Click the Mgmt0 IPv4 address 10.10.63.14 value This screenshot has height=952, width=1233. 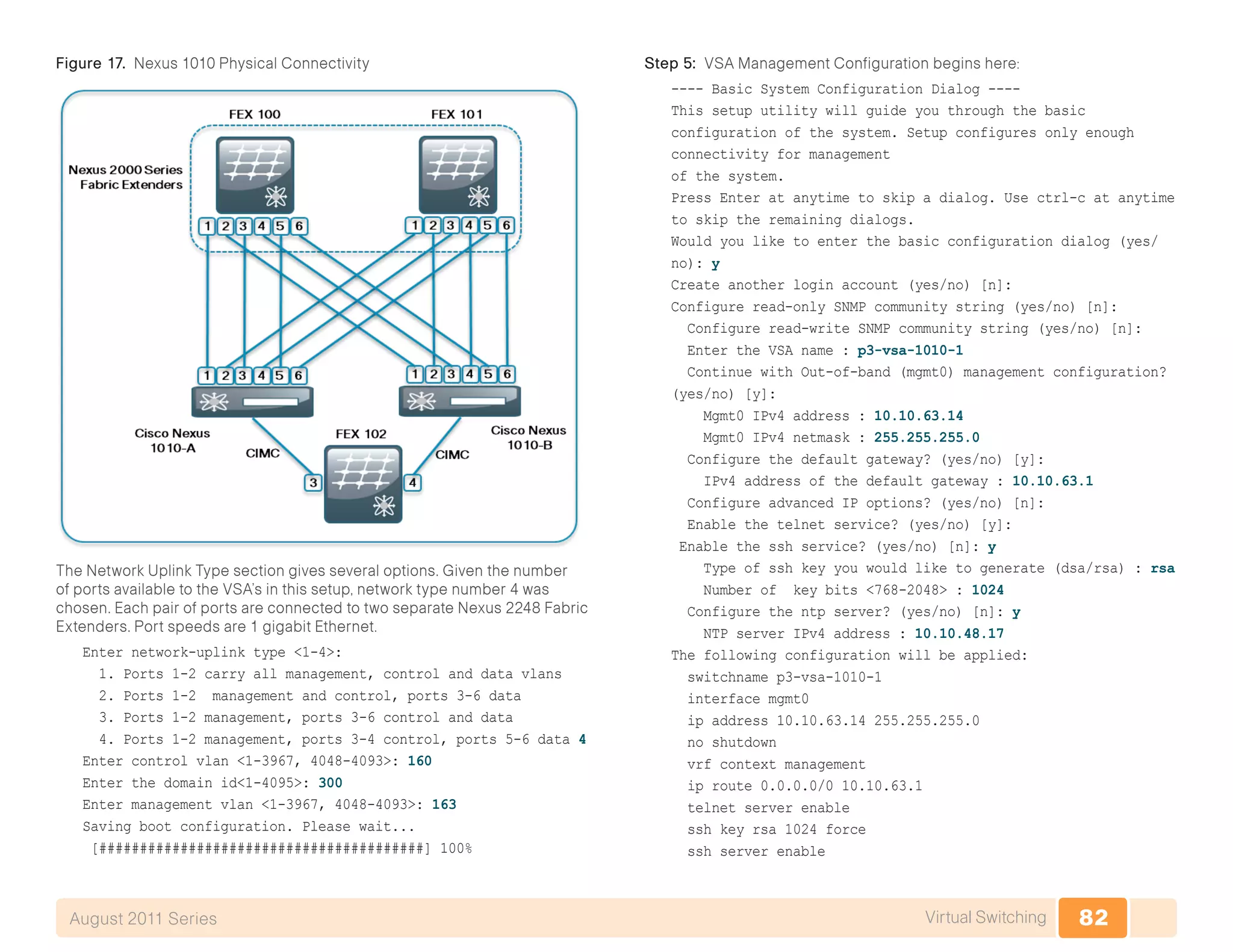[918, 416]
